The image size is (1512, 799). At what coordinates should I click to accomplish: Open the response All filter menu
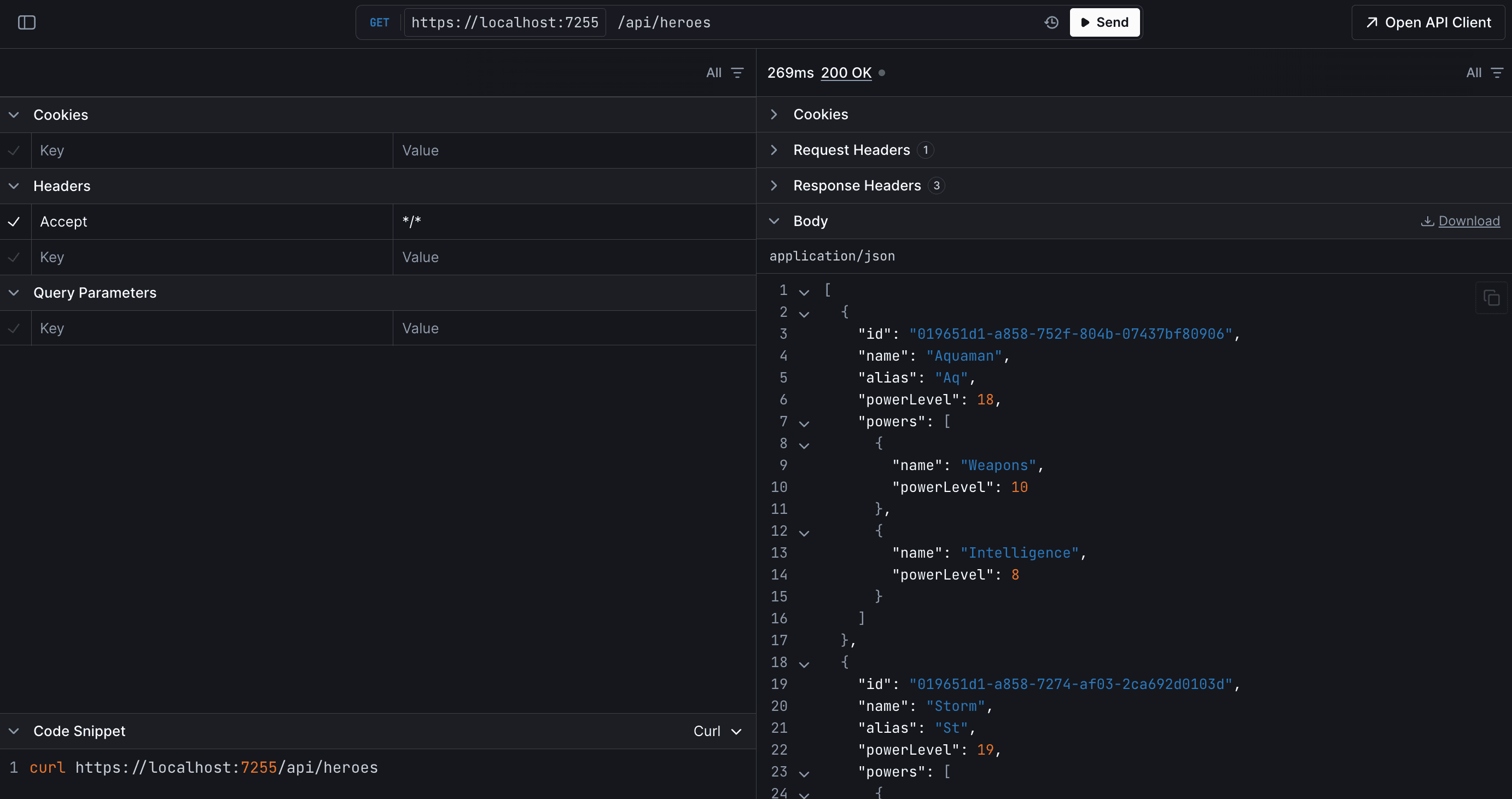tap(1485, 73)
